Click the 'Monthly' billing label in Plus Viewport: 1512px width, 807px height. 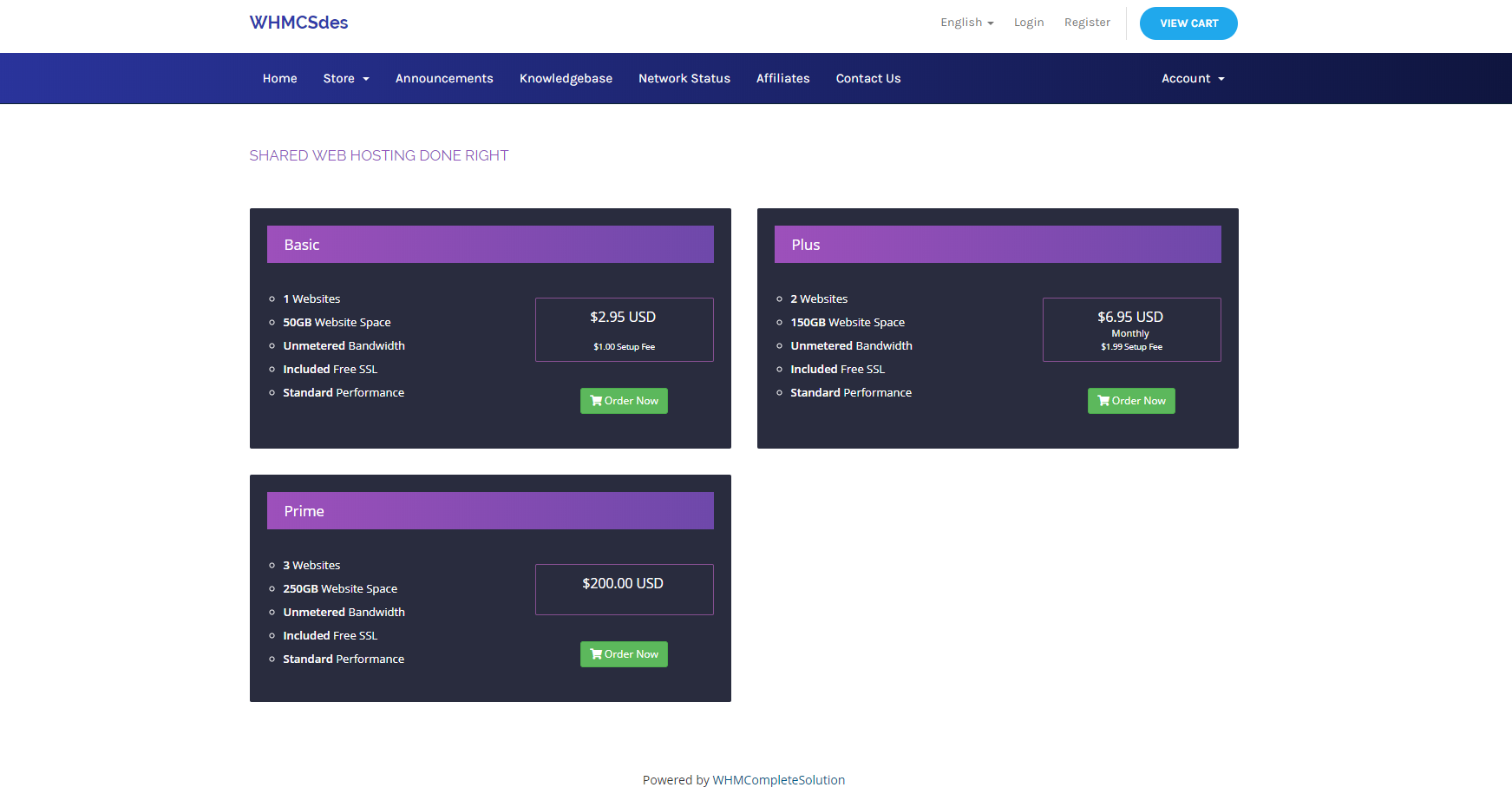1130,333
